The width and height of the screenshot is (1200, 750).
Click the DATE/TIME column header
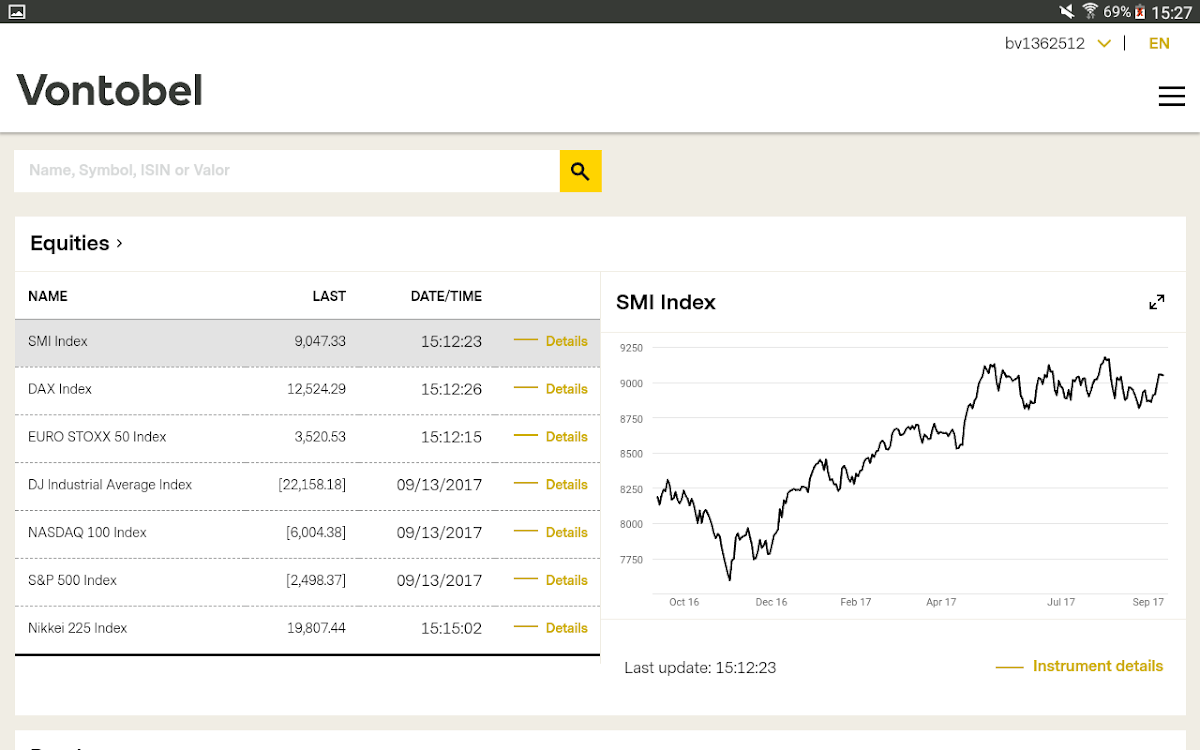tap(446, 296)
